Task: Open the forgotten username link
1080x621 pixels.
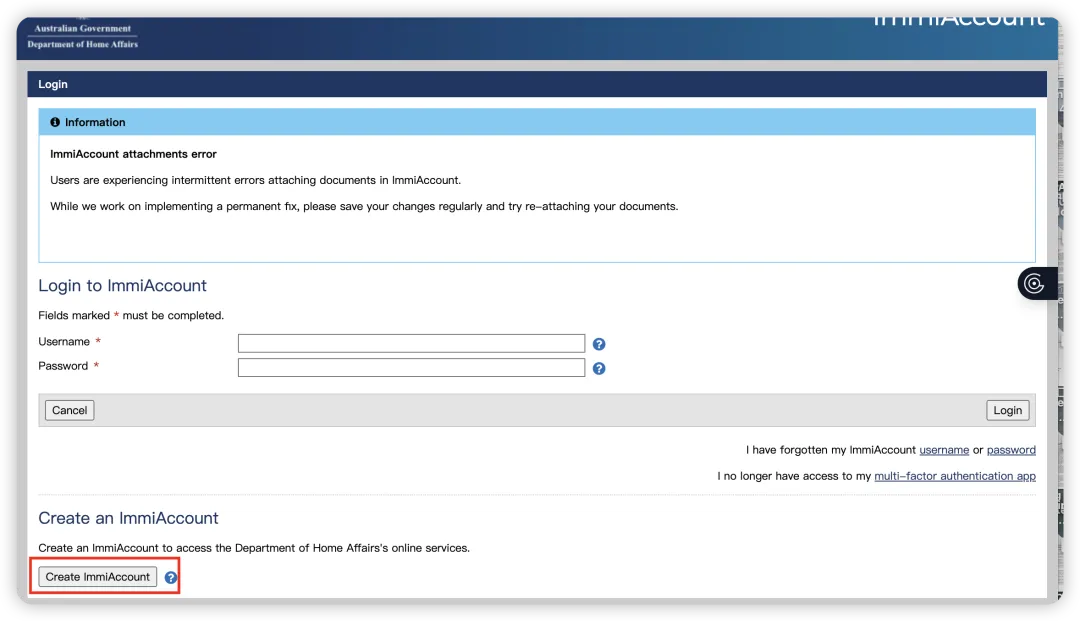Action: pyautogui.click(x=944, y=450)
